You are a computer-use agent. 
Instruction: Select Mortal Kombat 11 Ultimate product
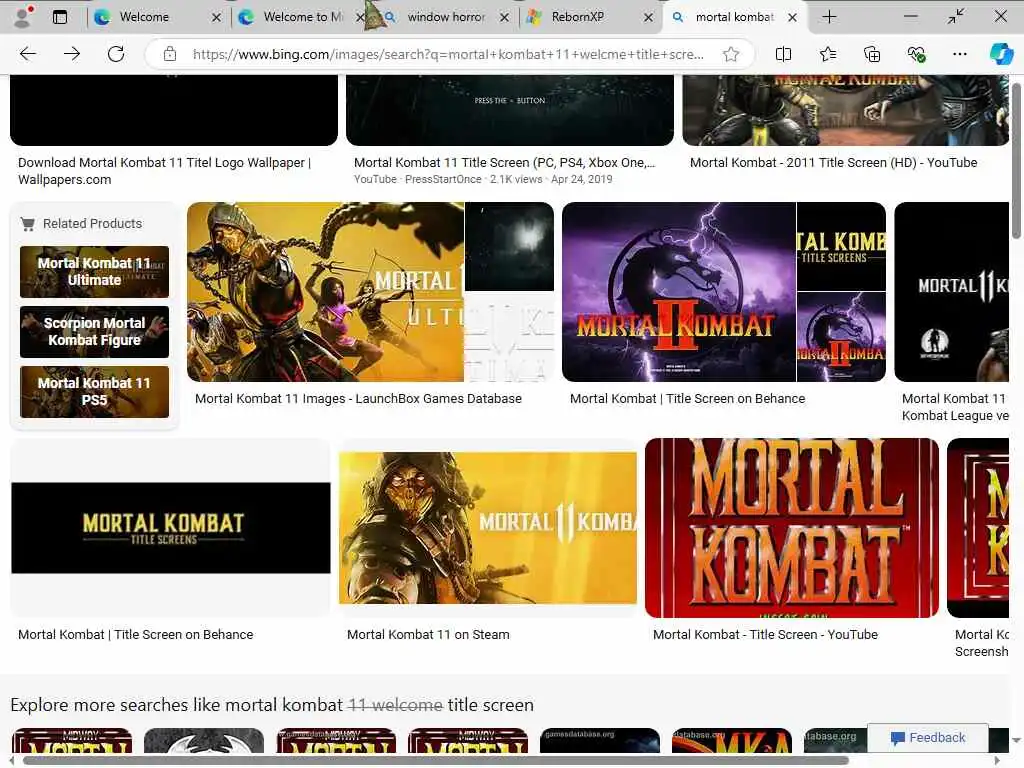[x=94, y=272]
